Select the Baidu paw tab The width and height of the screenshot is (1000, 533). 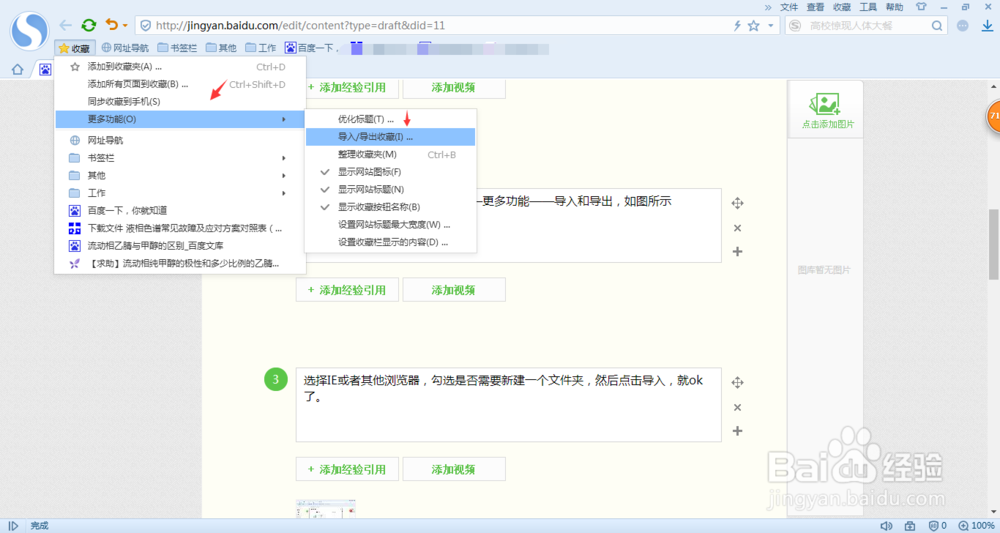(45, 69)
